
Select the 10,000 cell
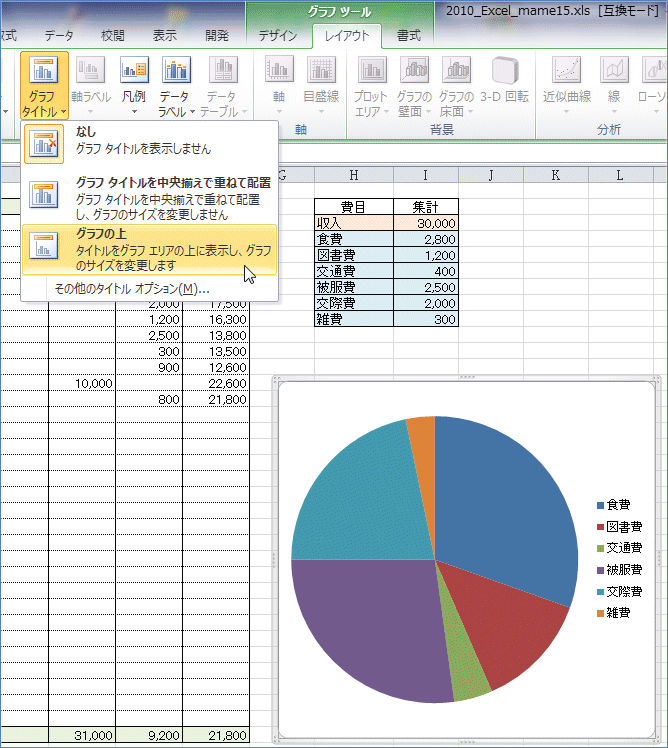pos(82,384)
